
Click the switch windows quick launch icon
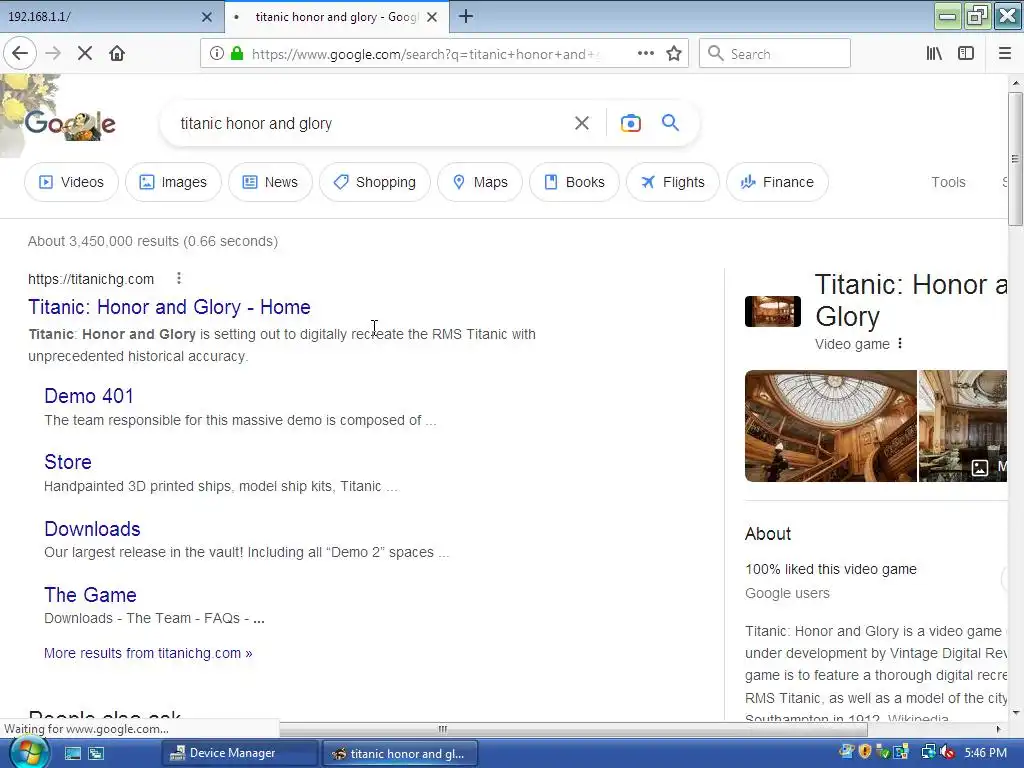tap(96, 753)
